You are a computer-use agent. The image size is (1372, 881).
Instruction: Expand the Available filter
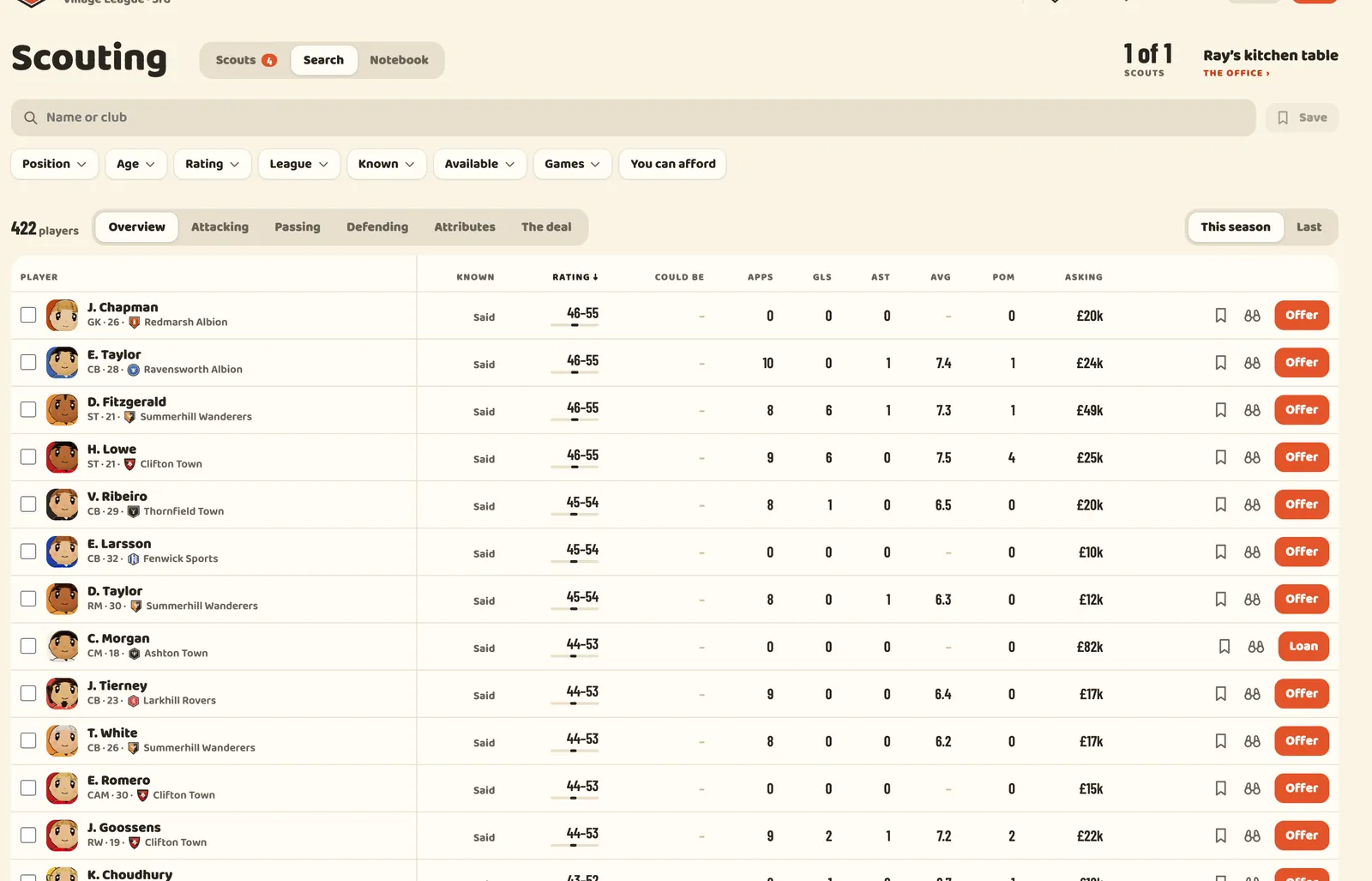pyautogui.click(x=479, y=164)
